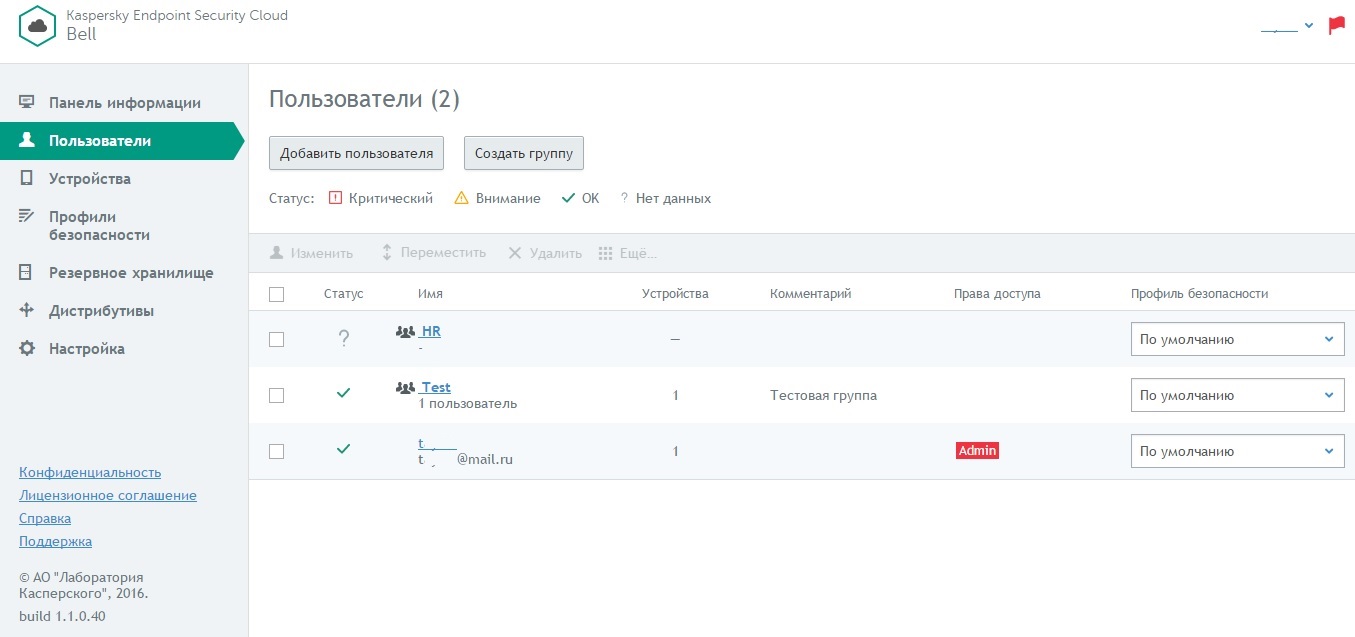
Task: Click the critical status legend icon
Action: pos(336,198)
